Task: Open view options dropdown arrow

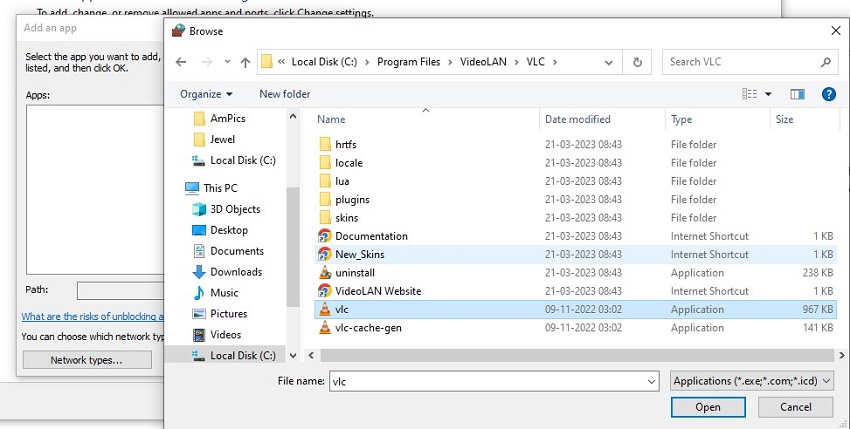Action: pyautogui.click(x=768, y=94)
